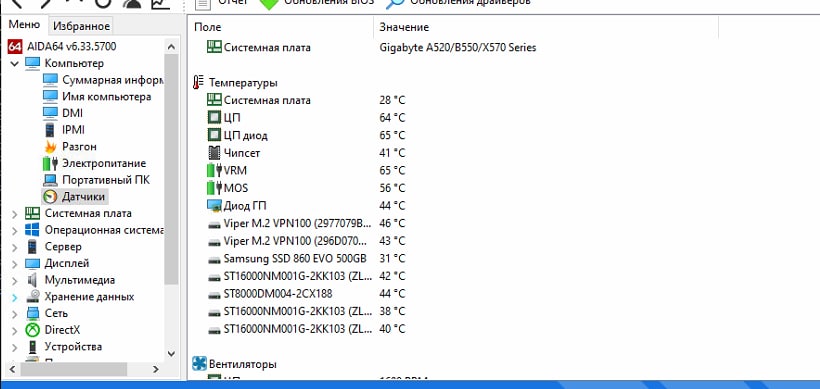Select Samsung SSD 860 EVO 500GB row

[x=306, y=258]
